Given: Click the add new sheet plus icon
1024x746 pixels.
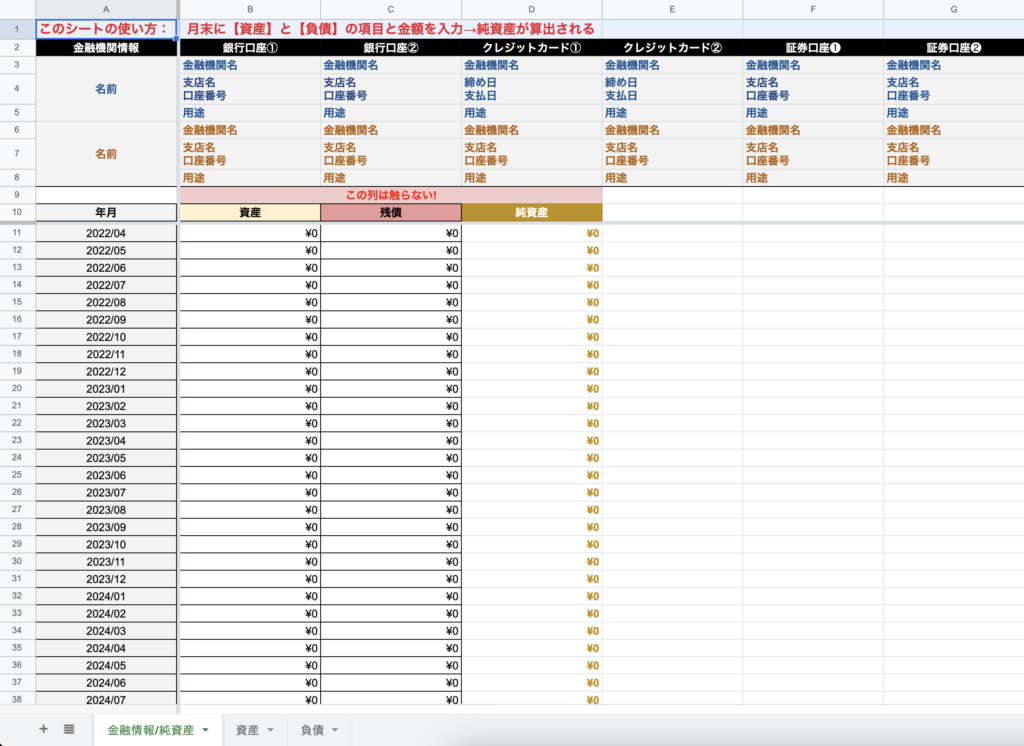Looking at the screenshot, I should pyautogui.click(x=43, y=729).
